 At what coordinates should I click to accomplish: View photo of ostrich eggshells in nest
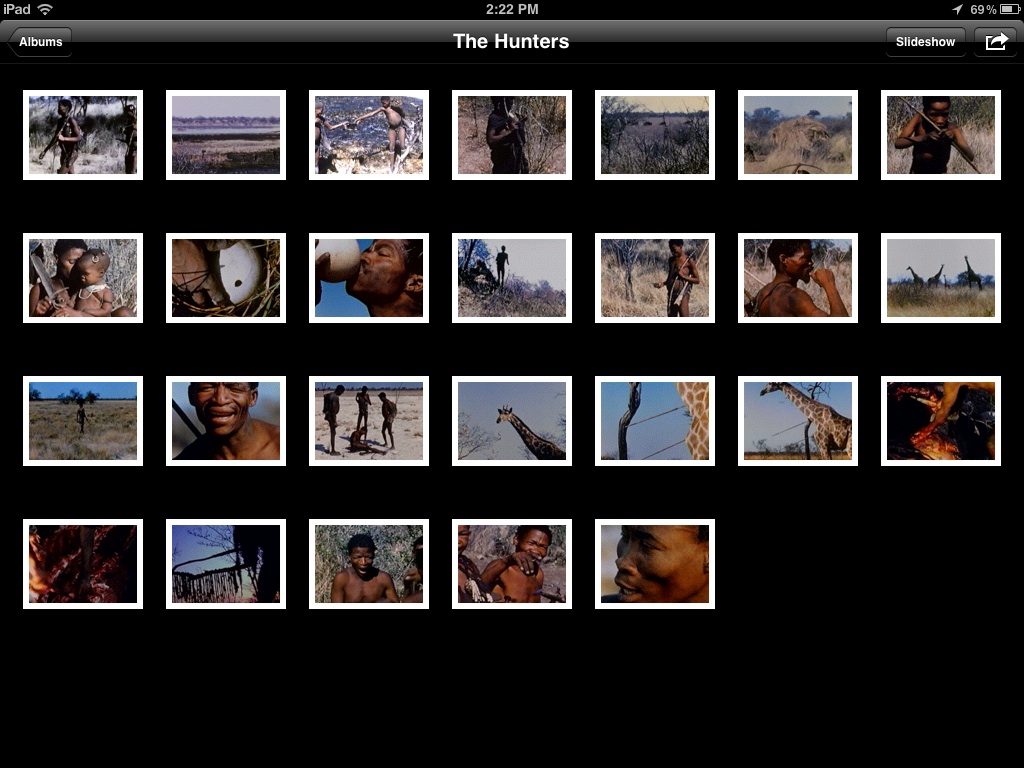[226, 278]
